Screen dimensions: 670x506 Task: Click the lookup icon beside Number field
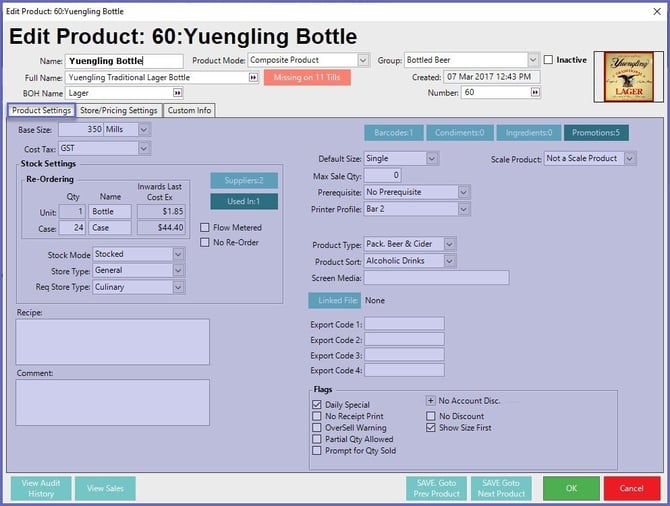(x=535, y=92)
